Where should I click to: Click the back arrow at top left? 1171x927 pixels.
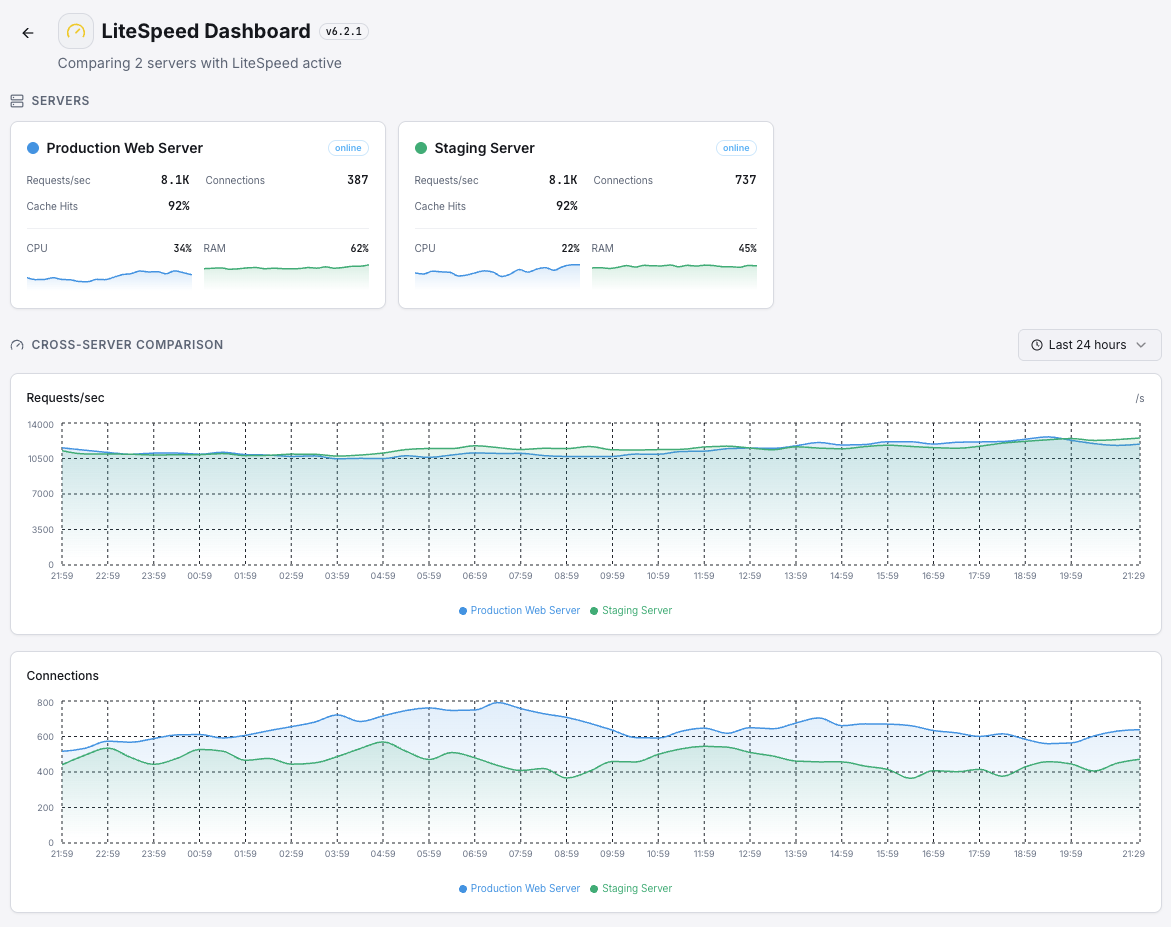click(x=27, y=32)
